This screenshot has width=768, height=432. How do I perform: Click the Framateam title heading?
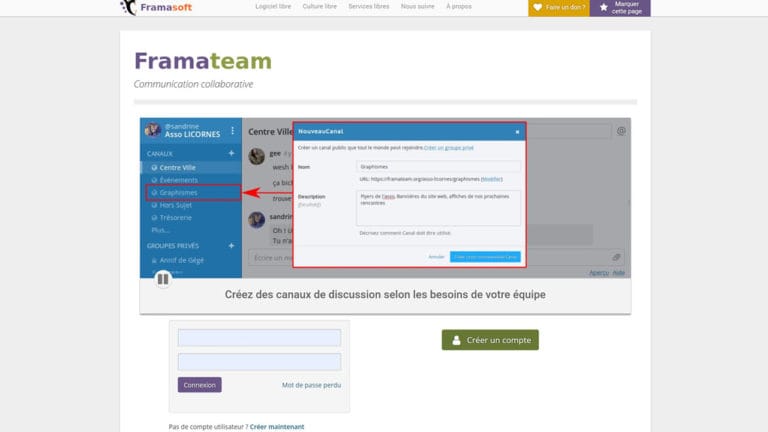click(203, 61)
